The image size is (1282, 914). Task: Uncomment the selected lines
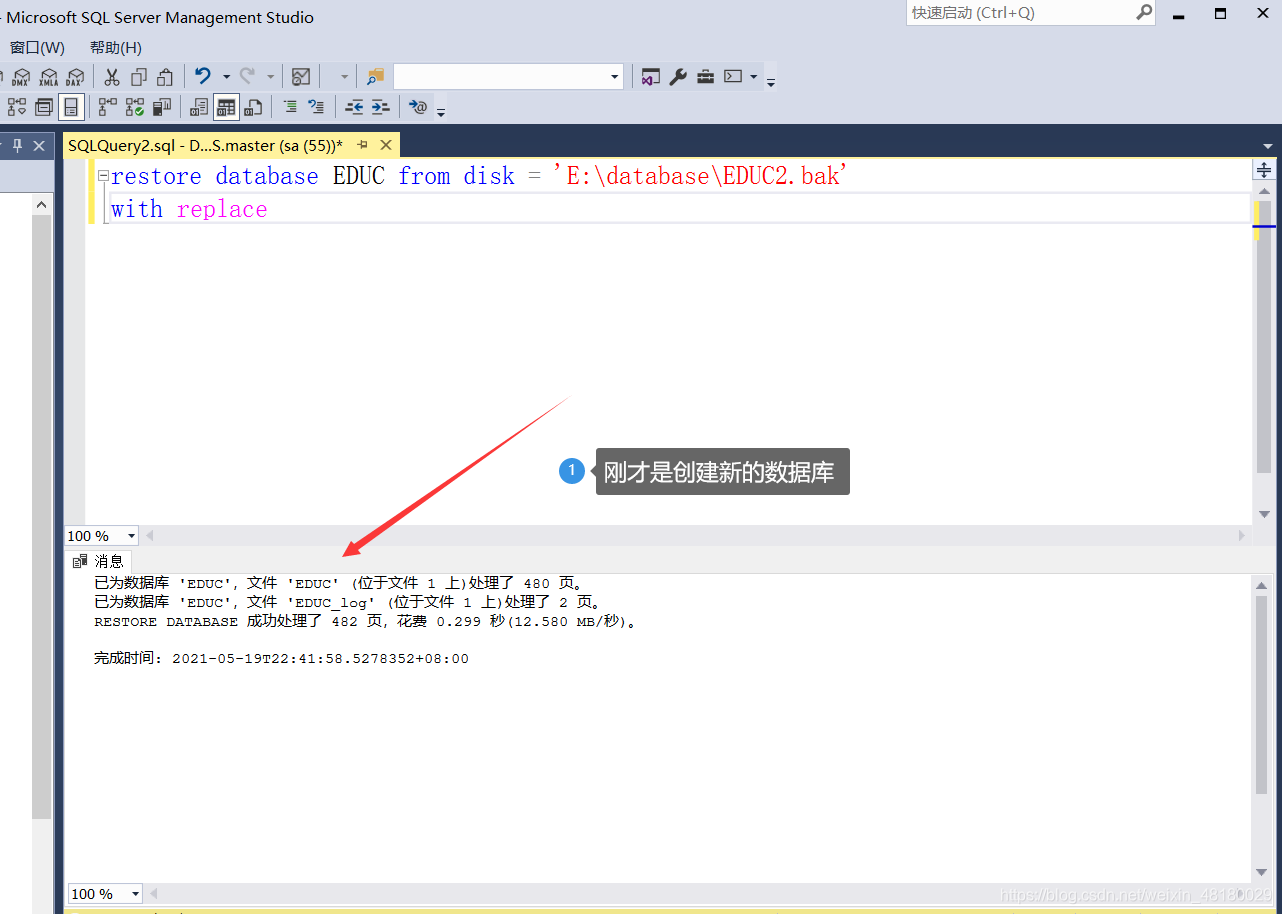316,106
